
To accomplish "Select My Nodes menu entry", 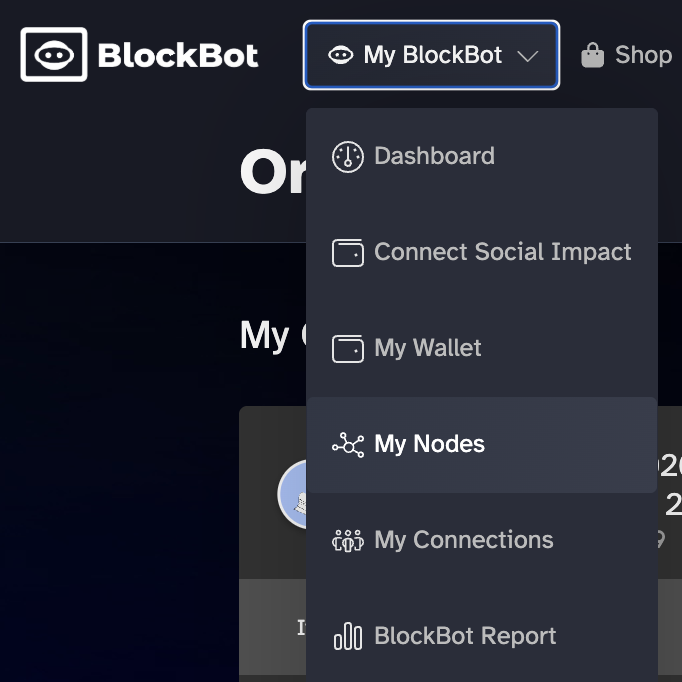I will (429, 444).
